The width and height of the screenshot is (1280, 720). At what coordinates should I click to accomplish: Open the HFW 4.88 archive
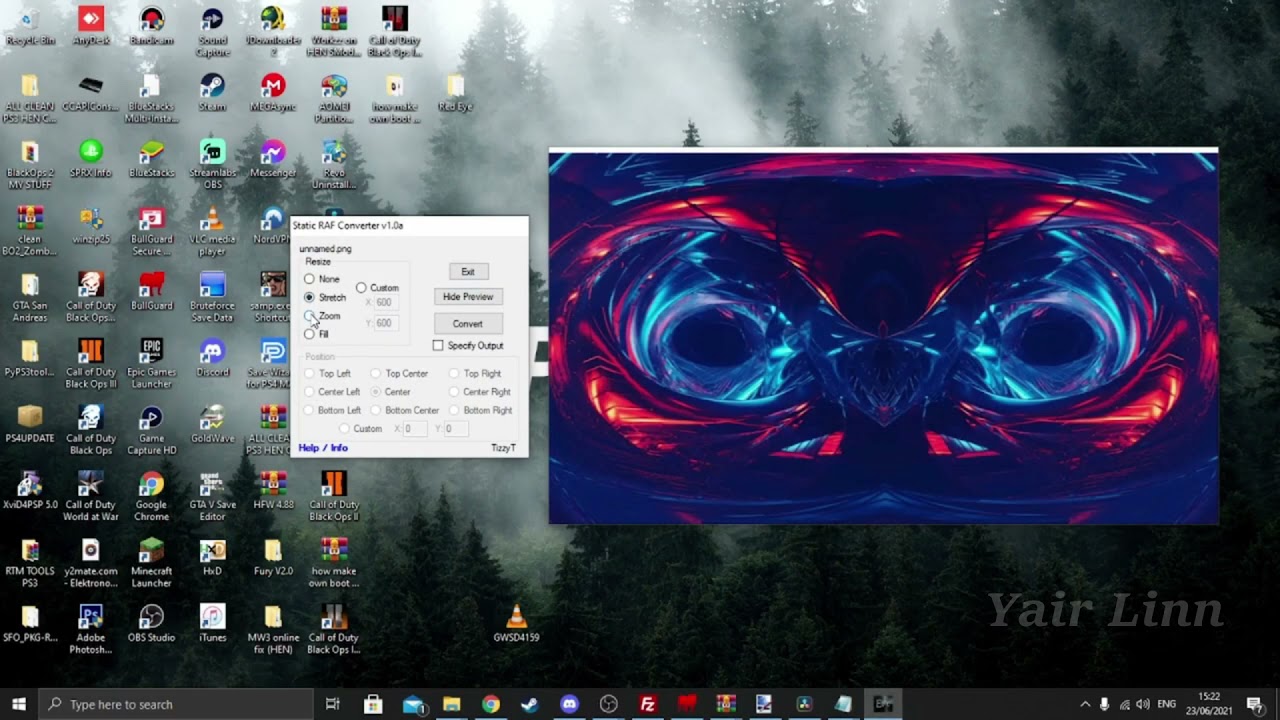(273, 491)
